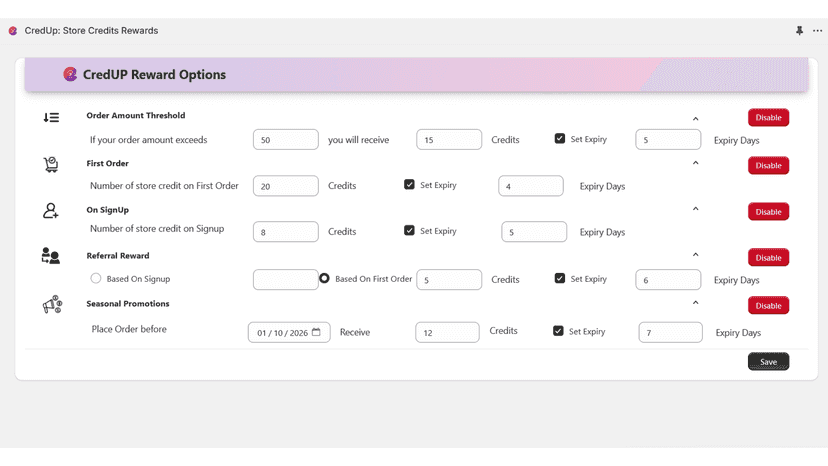Click the empty Based On Signup credits field

(286, 280)
